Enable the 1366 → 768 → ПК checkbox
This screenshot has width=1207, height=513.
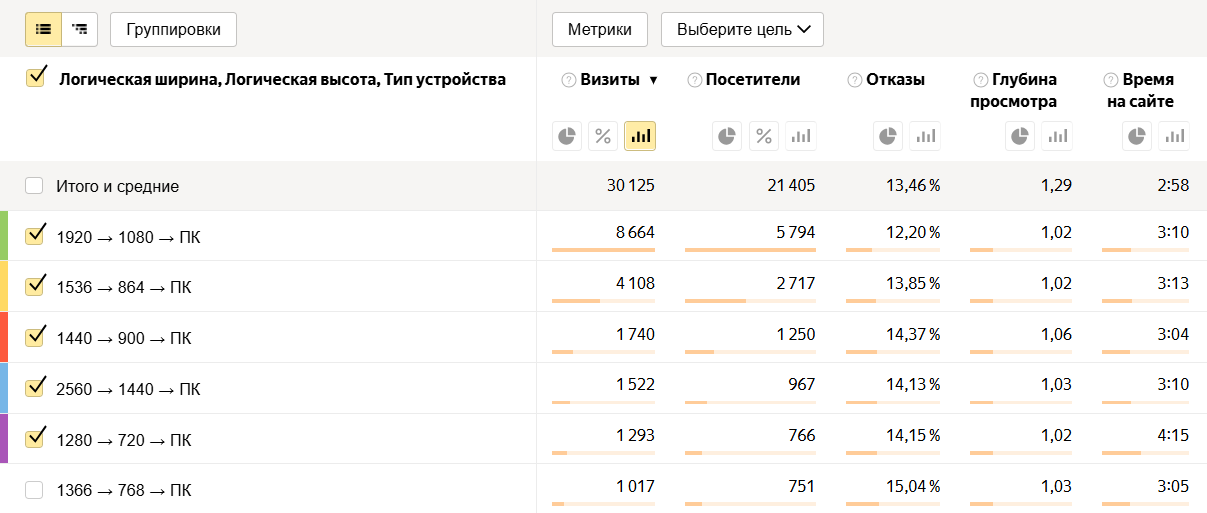pyautogui.click(x=35, y=490)
